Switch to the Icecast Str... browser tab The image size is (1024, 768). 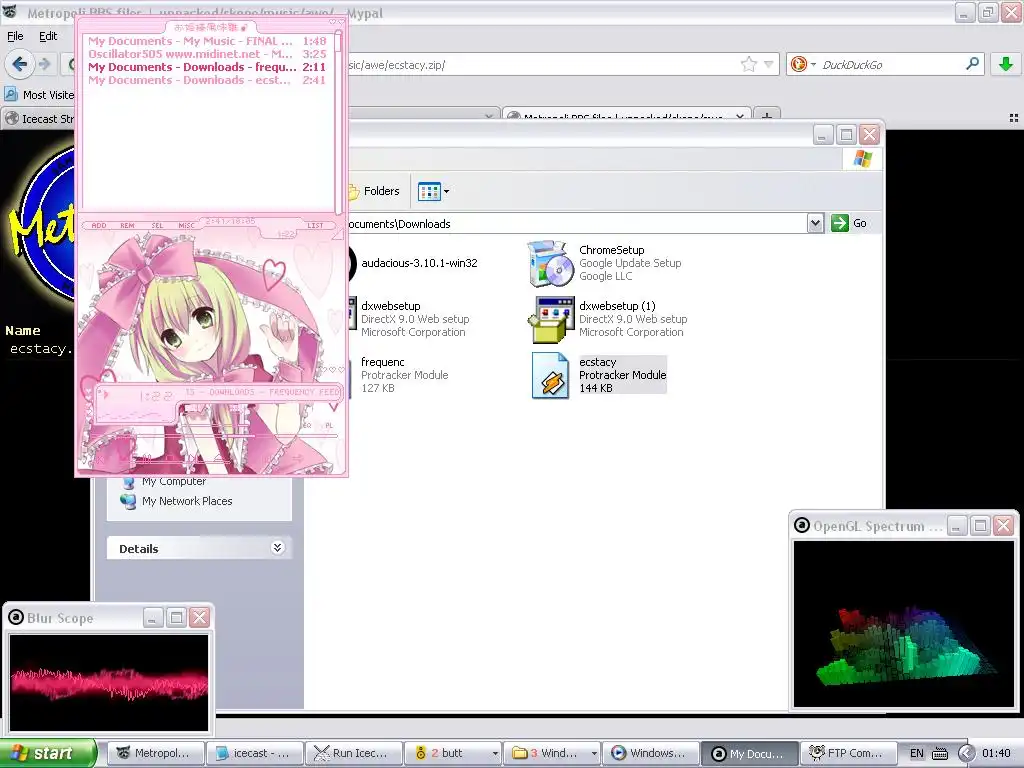39,119
